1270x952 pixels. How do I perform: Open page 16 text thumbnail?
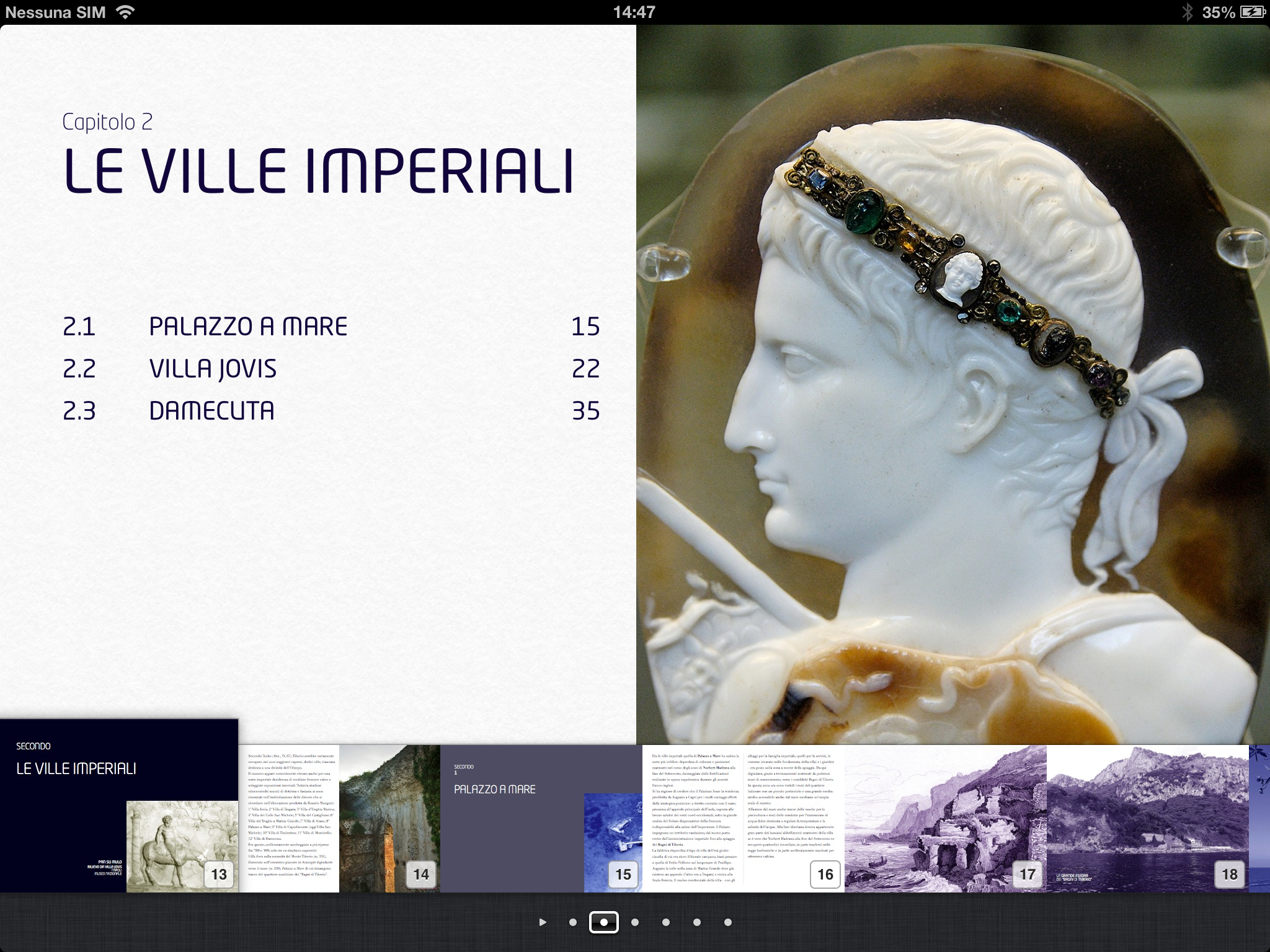[x=743, y=818]
